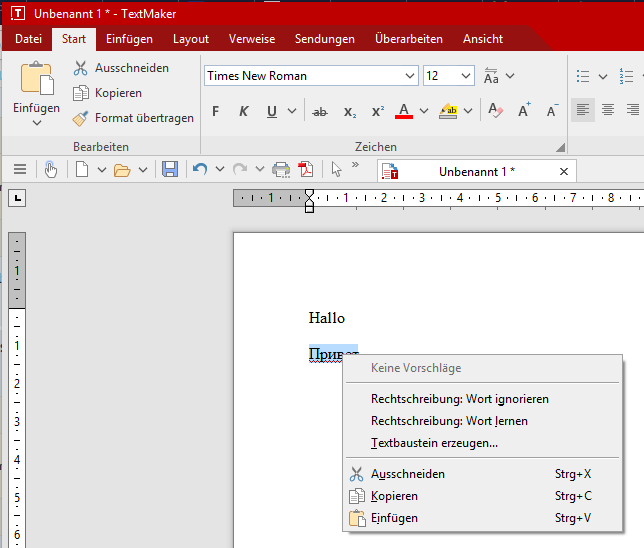The image size is (644, 548).
Task: Click the red font color button
Action: tap(404, 111)
